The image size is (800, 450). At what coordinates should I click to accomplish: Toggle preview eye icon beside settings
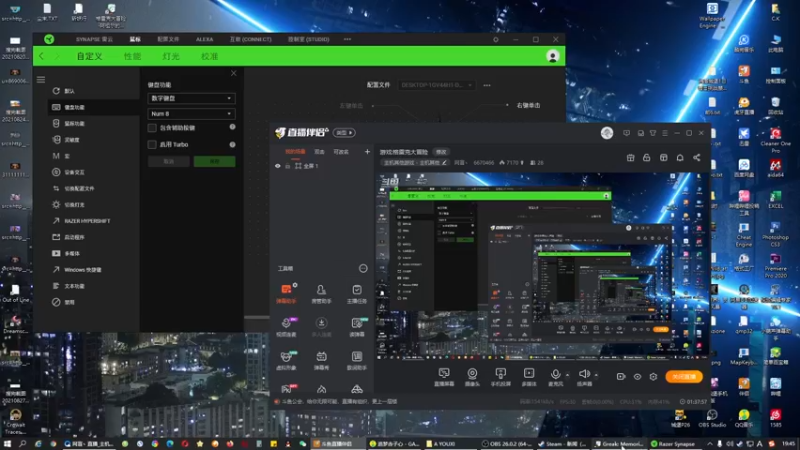pos(637,377)
